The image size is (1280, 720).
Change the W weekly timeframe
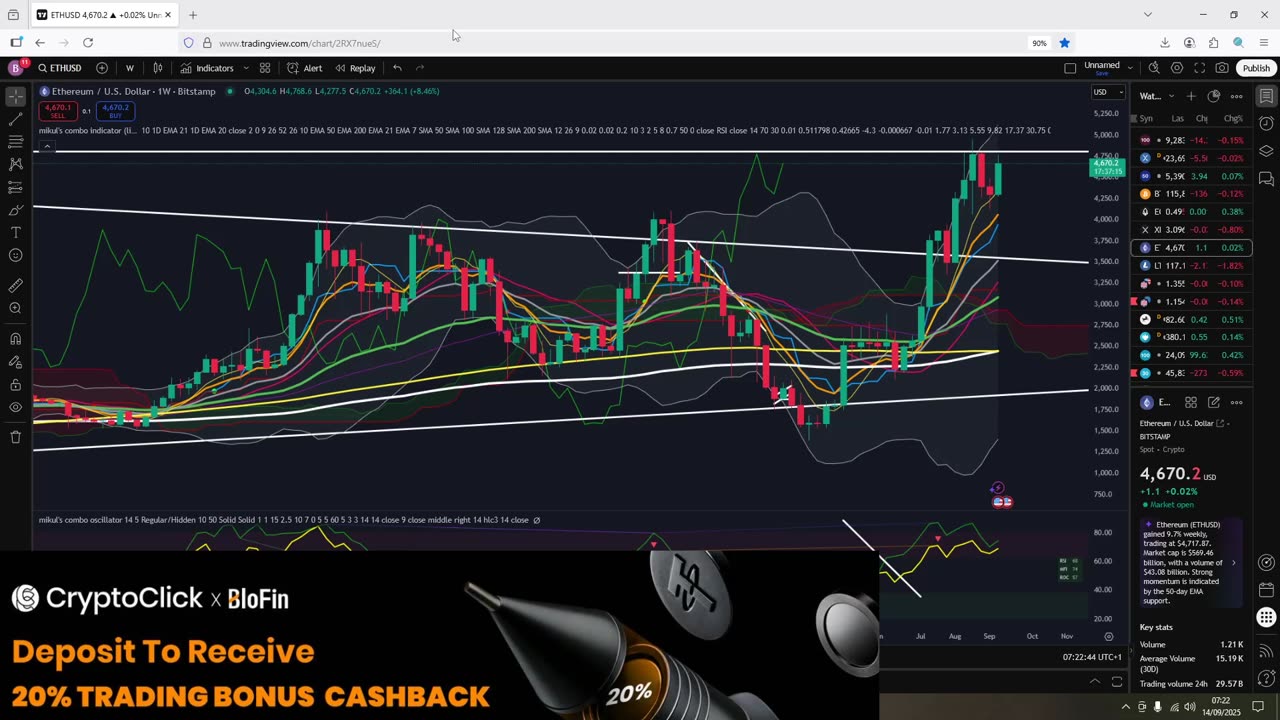pyautogui.click(x=129, y=68)
